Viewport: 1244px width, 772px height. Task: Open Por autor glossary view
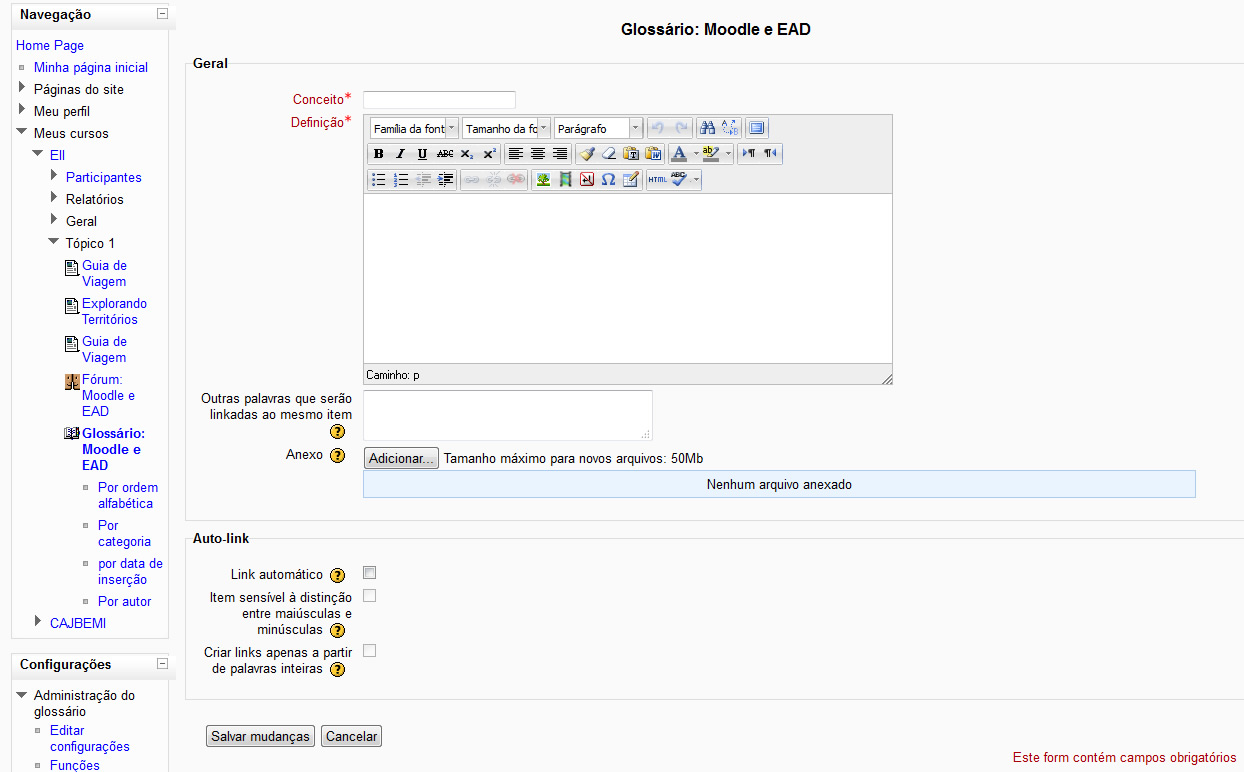pos(125,602)
